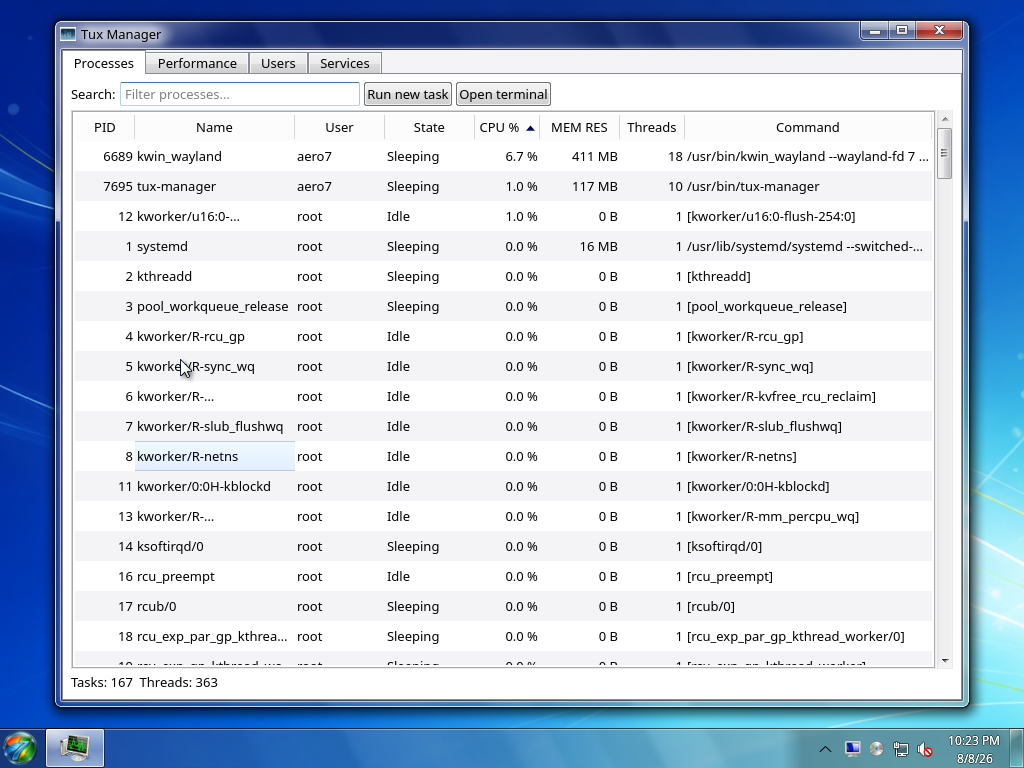1024x768 pixels.
Task: Click Tux Manager taskbar icon
Action: click(75, 748)
